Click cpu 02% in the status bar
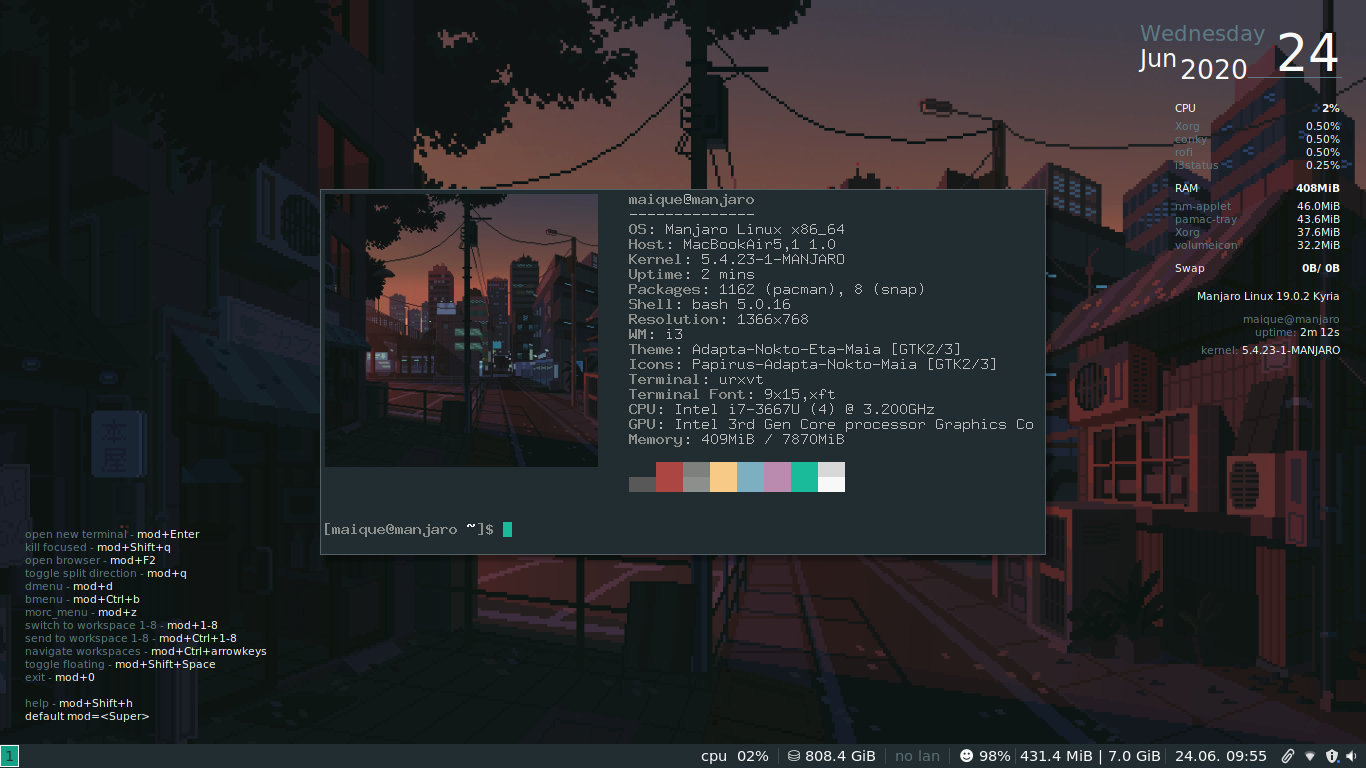This screenshot has width=1366, height=768. [735, 756]
